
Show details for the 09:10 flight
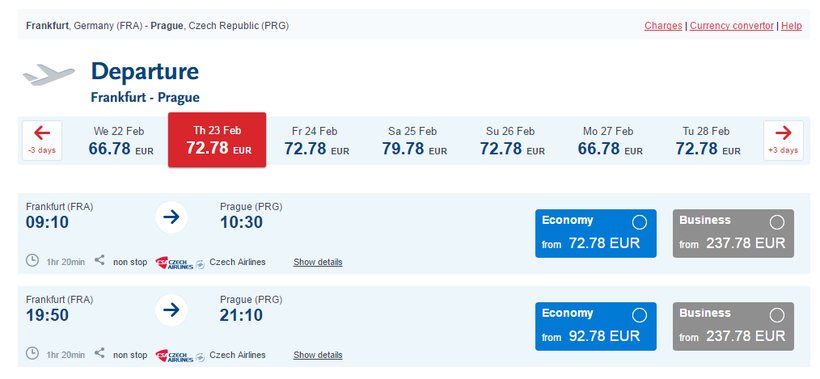click(317, 262)
